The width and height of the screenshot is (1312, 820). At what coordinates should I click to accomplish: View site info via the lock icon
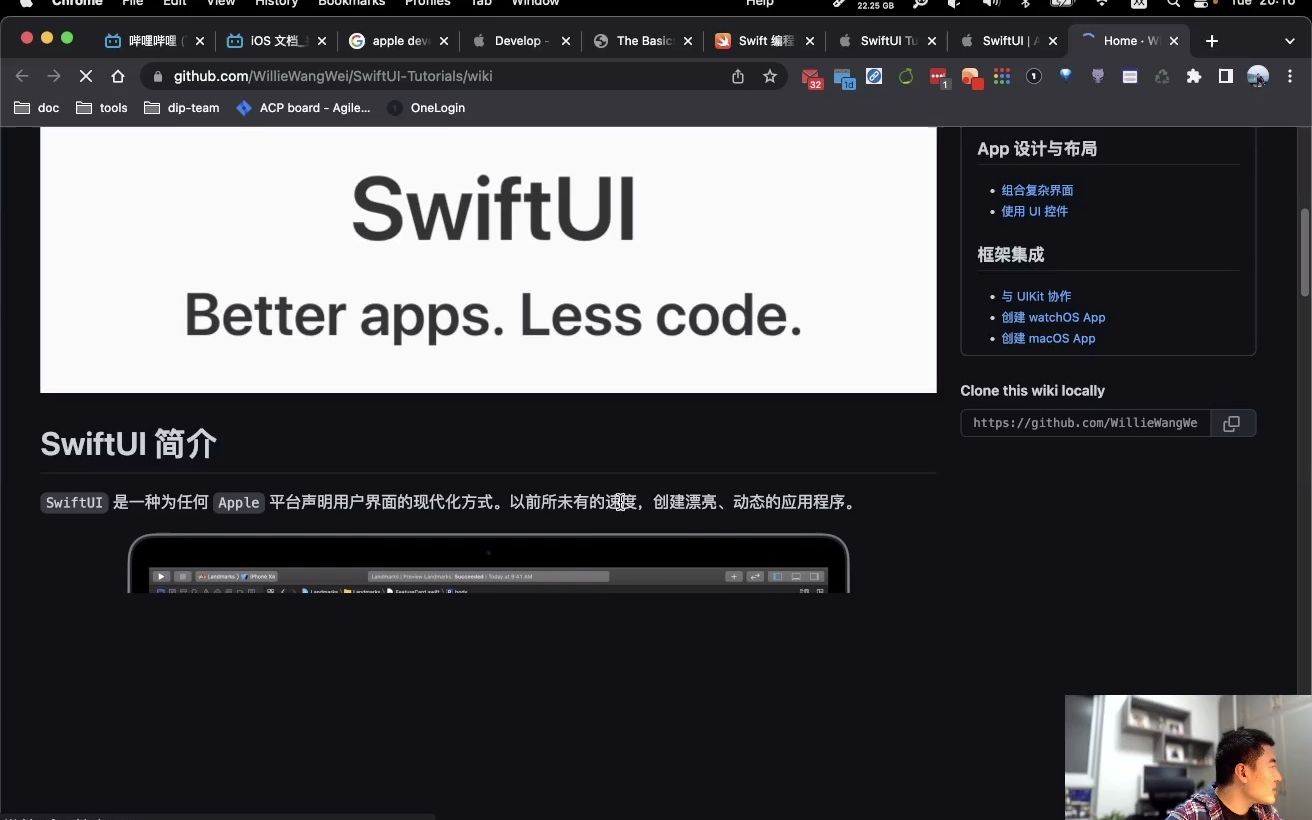click(x=158, y=76)
